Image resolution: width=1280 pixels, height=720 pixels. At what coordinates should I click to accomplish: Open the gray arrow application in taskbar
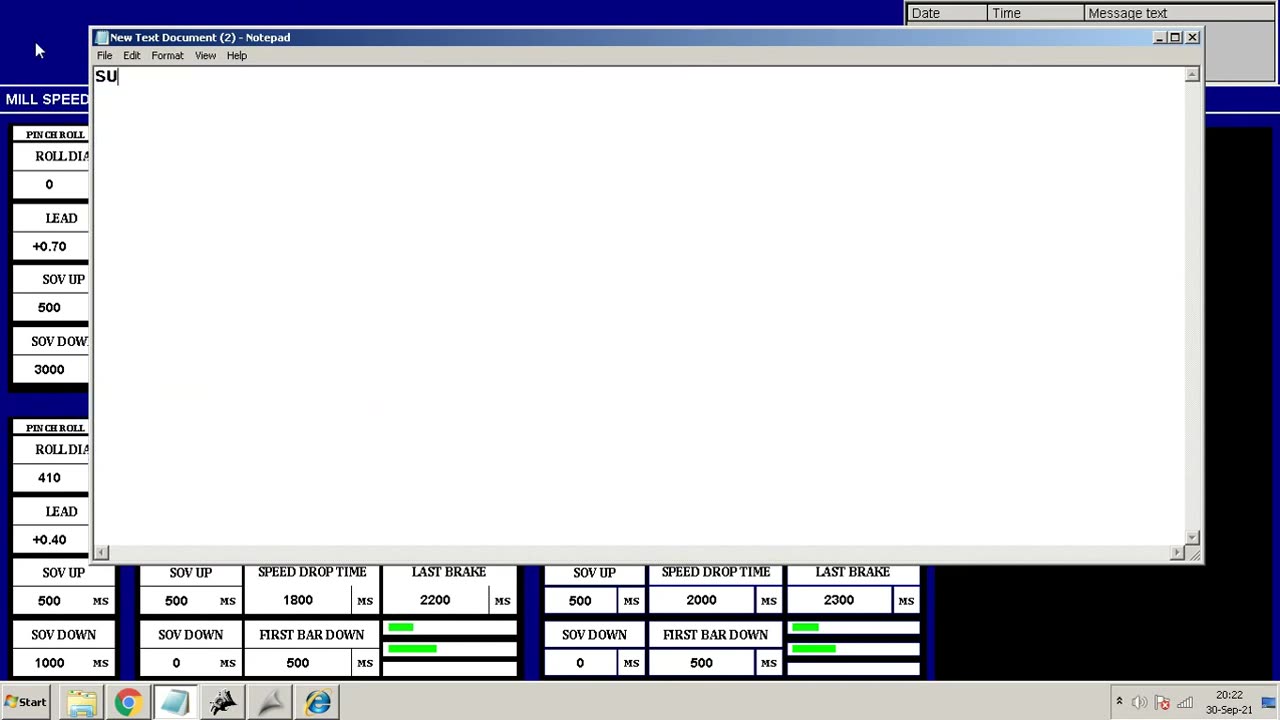click(x=270, y=703)
